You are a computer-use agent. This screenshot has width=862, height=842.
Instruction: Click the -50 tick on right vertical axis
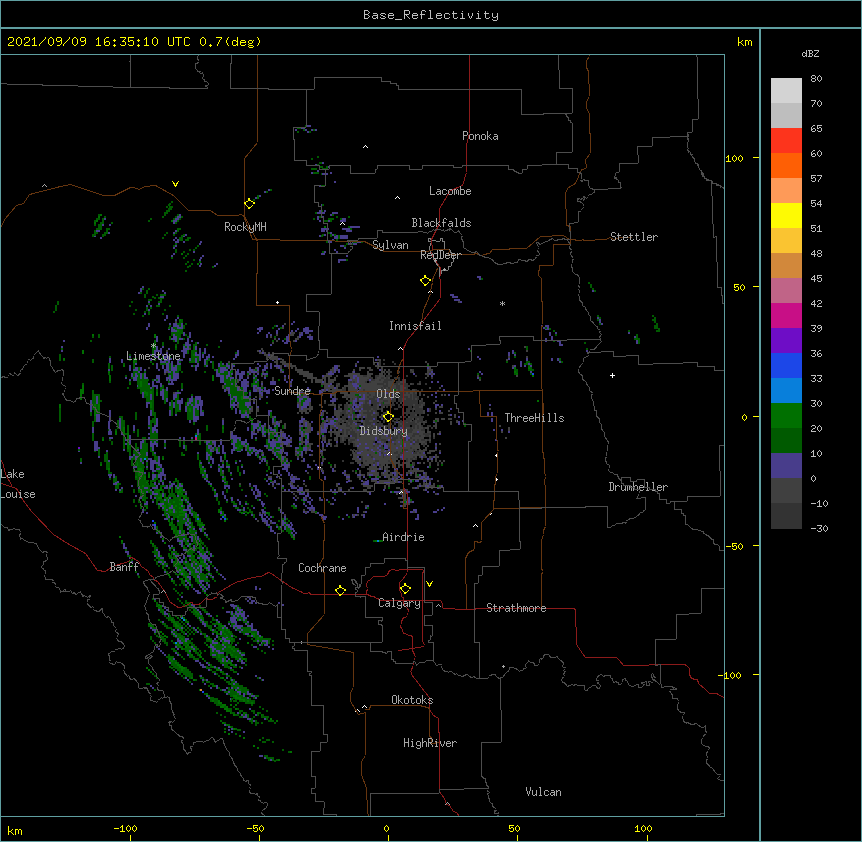[734, 546]
